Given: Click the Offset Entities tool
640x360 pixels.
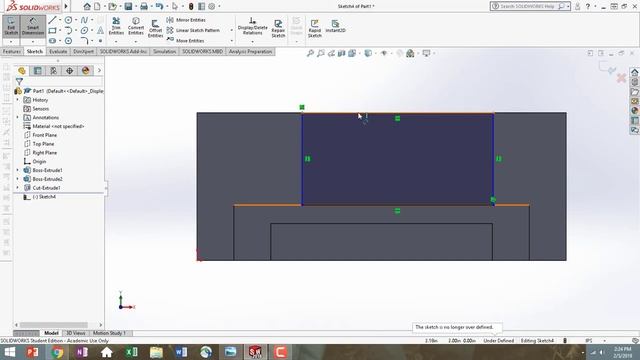Looking at the screenshot, I should coord(155,29).
